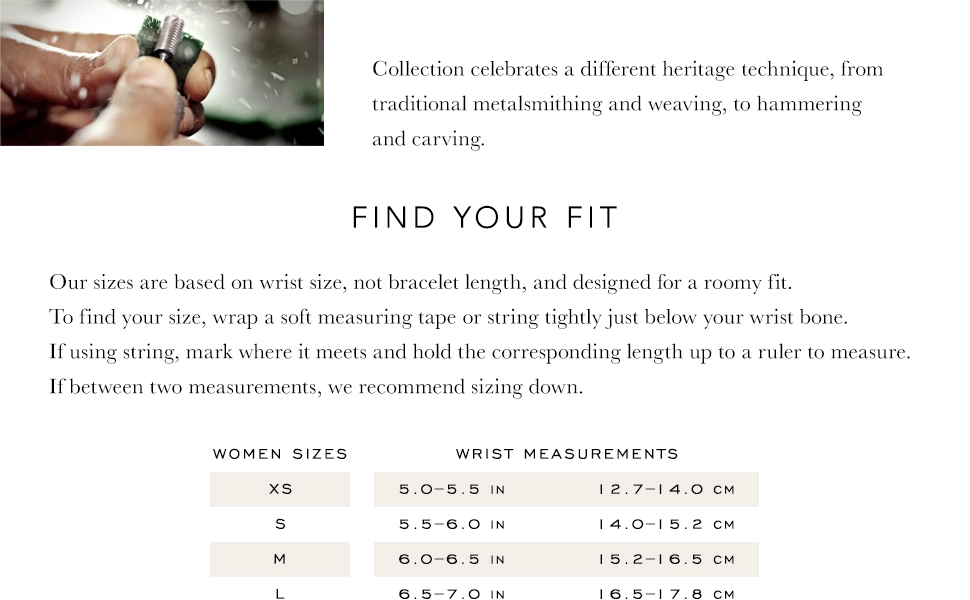This screenshot has width=970, height=600.
Task: Click the line about holding string to a ruler
Action: click(x=480, y=352)
